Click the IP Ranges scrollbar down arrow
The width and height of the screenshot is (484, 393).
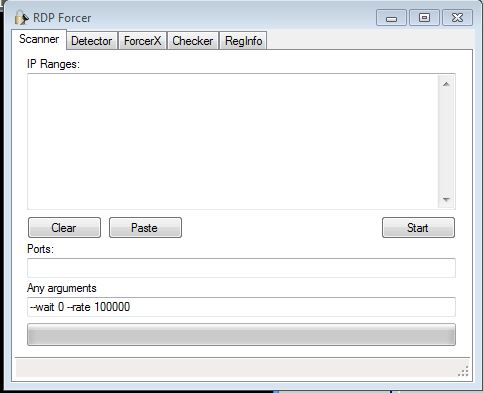click(x=446, y=199)
